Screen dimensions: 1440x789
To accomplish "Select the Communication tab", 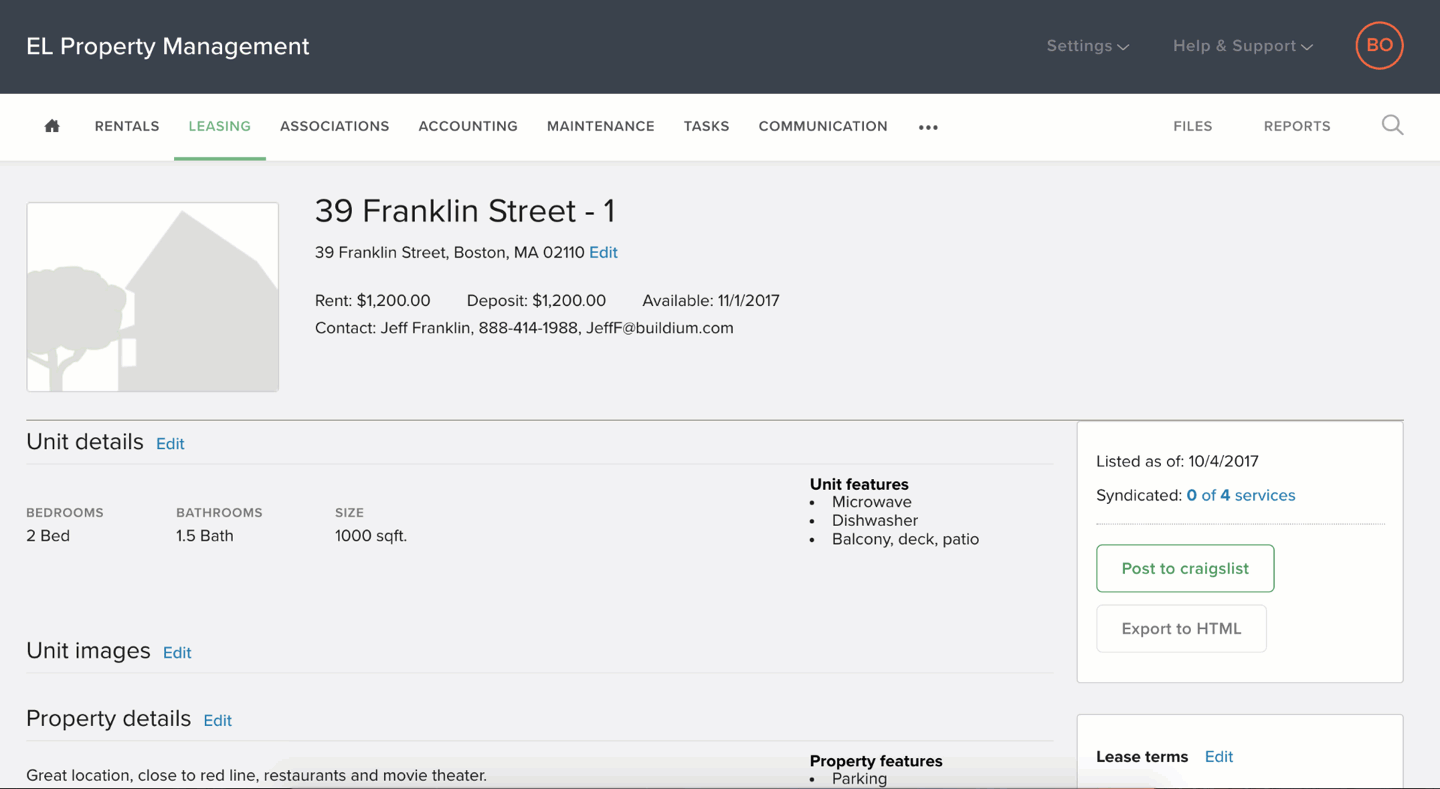I will [x=822, y=126].
